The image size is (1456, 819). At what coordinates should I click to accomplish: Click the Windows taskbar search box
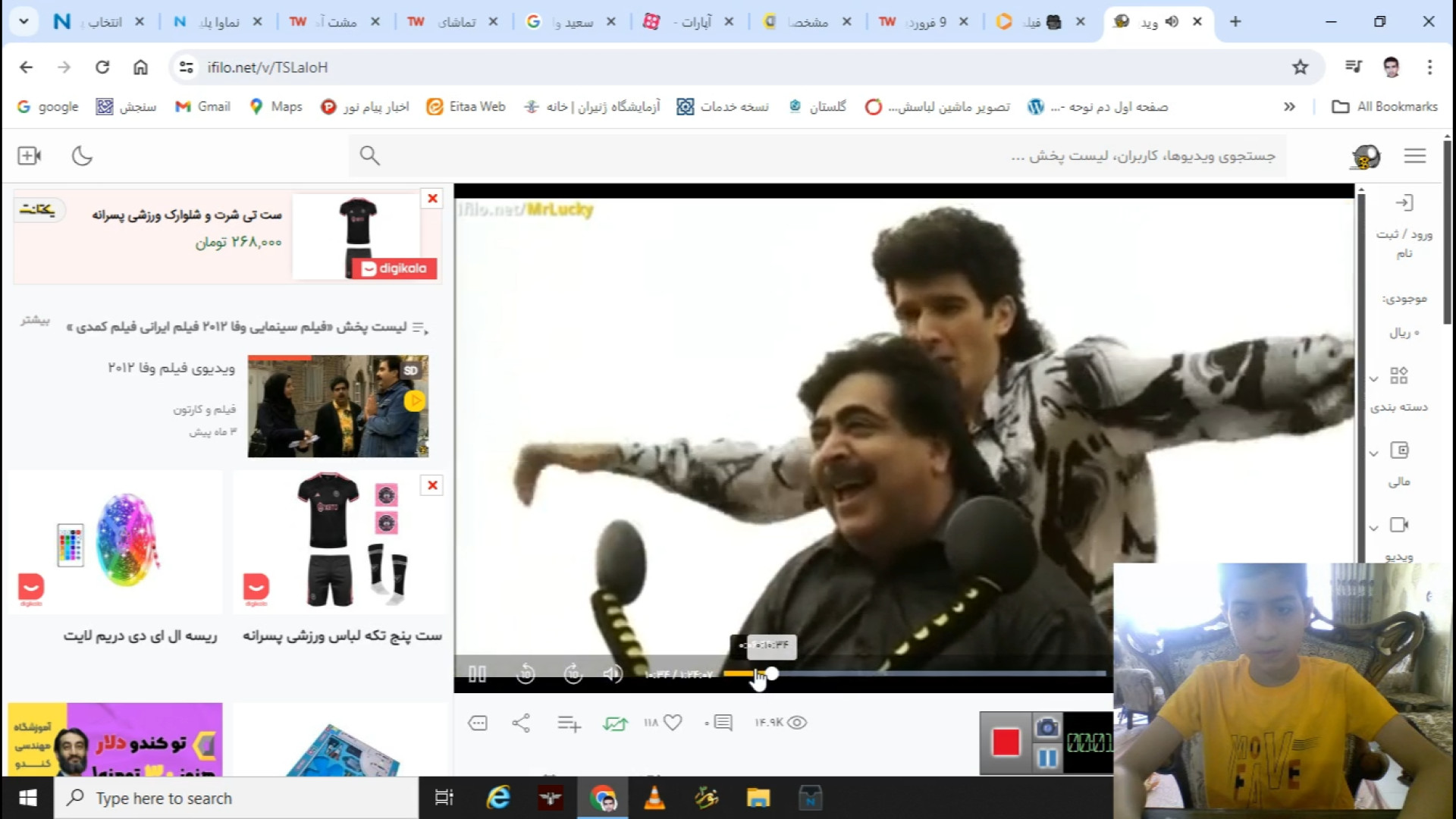[x=236, y=798]
